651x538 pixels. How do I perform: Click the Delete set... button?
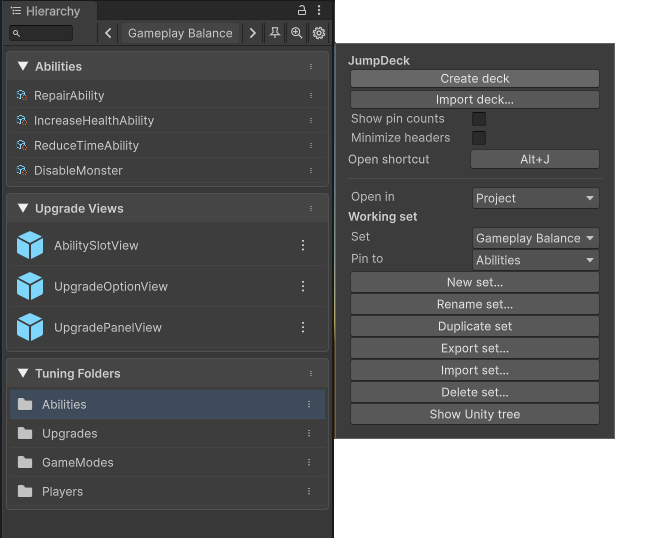coord(475,392)
